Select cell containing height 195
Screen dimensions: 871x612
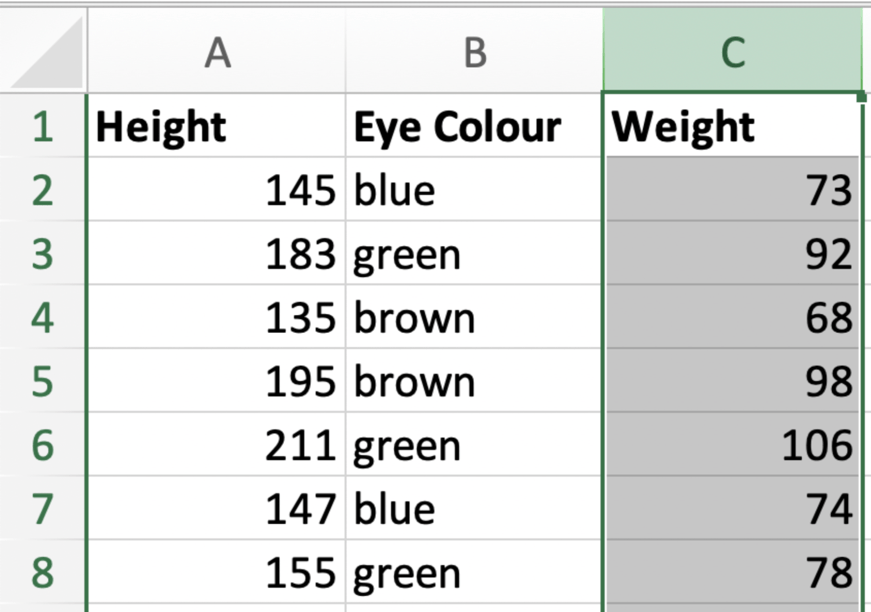(217, 380)
